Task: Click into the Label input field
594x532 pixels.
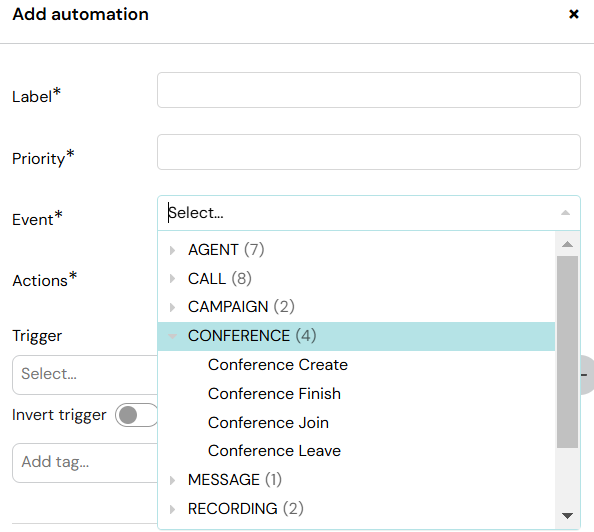Action: coord(369,90)
